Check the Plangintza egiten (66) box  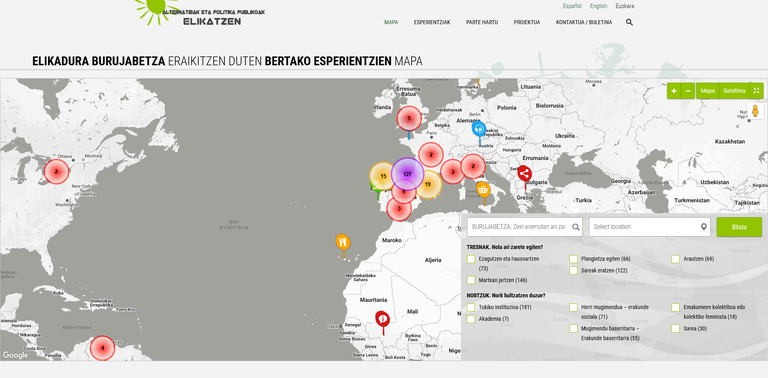(x=574, y=259)
